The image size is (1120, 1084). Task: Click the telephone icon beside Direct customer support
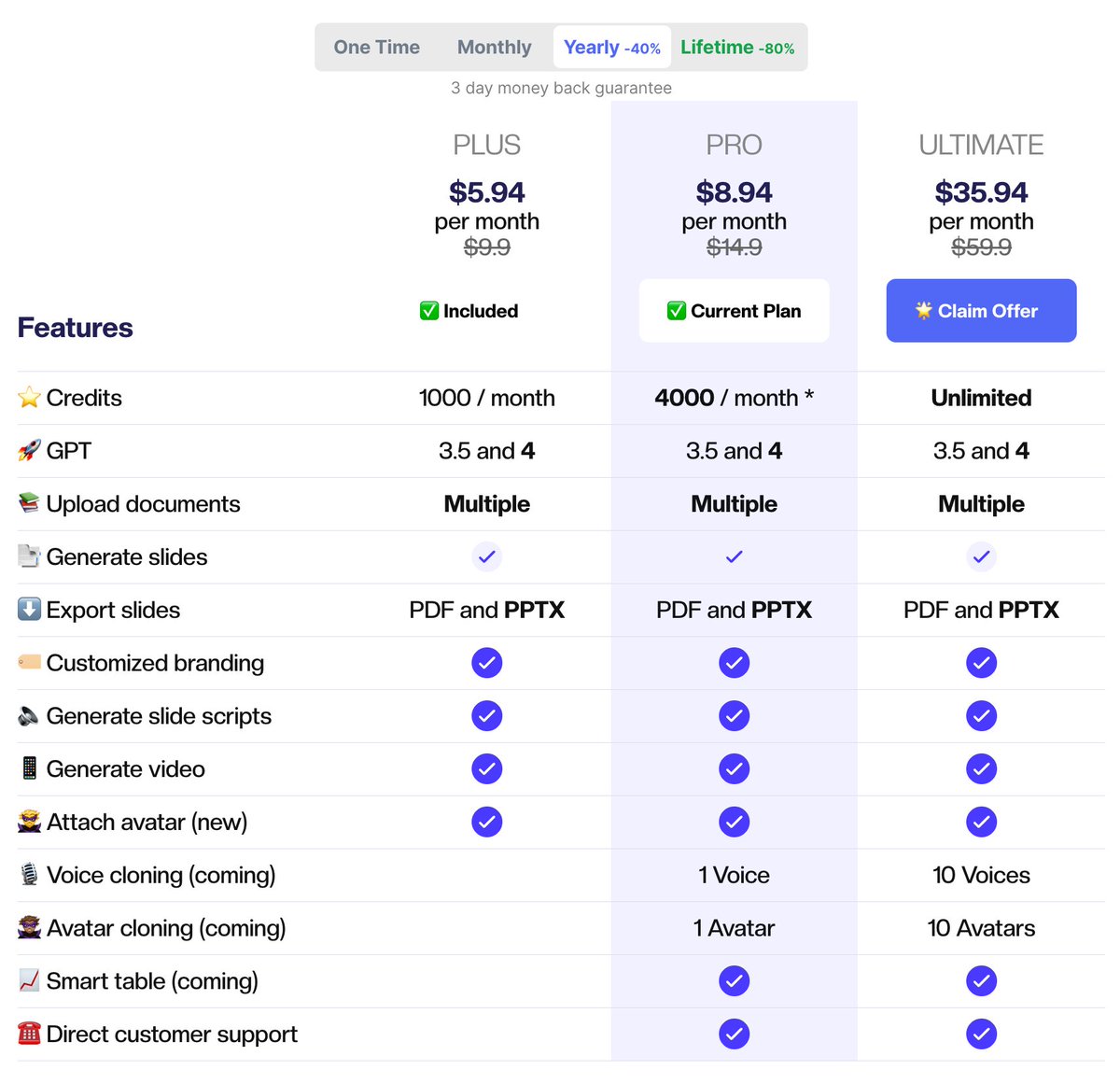tap(29, 1034)
